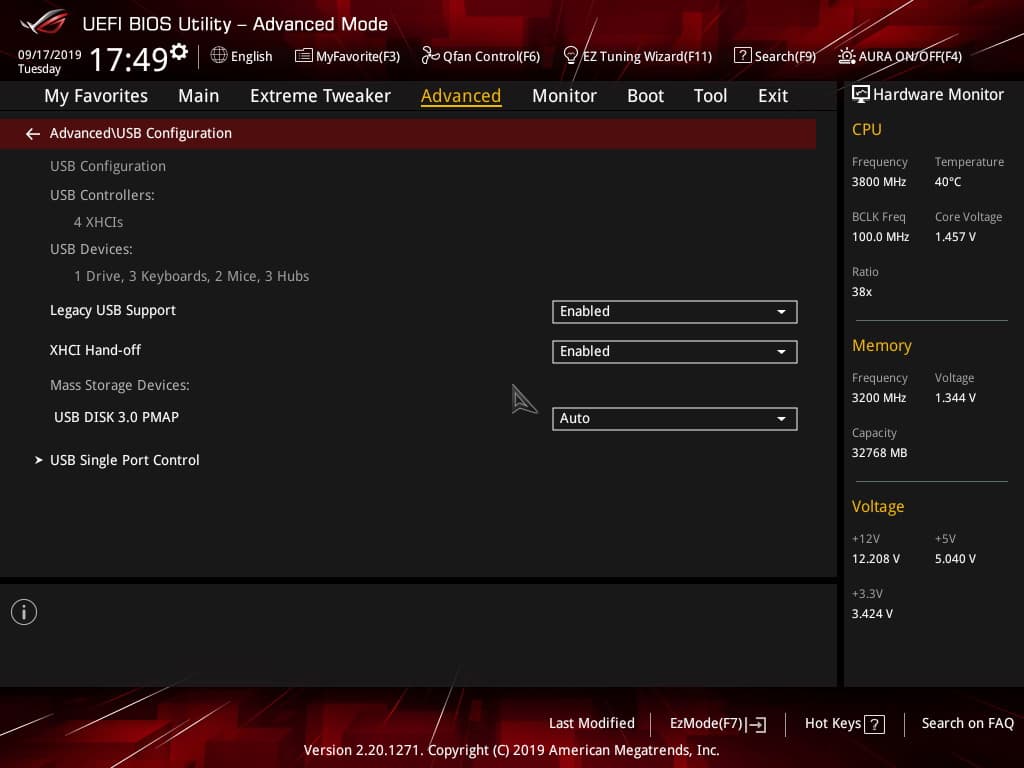Open date and time settings gear
The height and width of the screenshot is (768, 1024).
coord(179,52)
